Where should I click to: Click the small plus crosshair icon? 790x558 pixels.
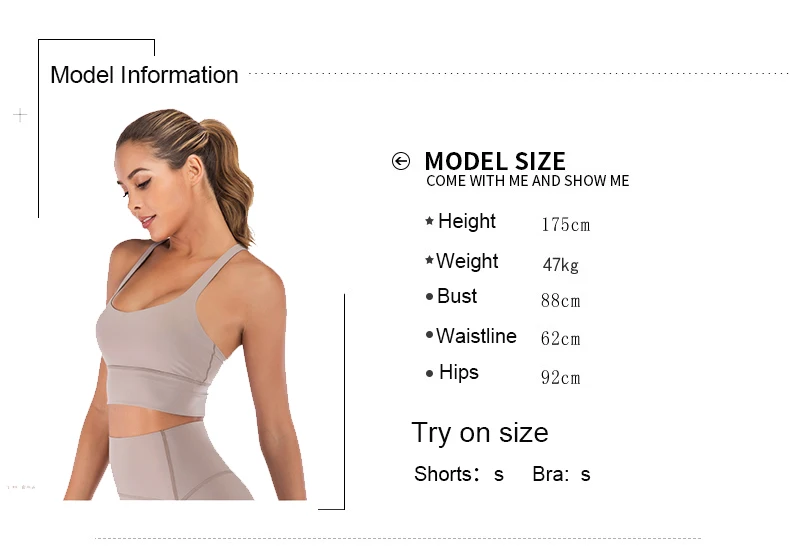(x=20, y=115)
